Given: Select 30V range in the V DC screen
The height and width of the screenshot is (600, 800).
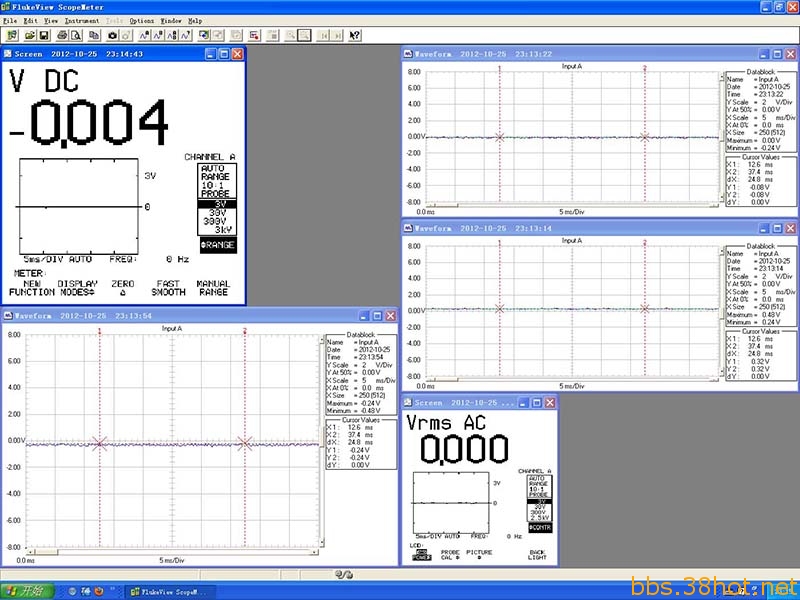Looking at the screenshot, I should point(217,213).
